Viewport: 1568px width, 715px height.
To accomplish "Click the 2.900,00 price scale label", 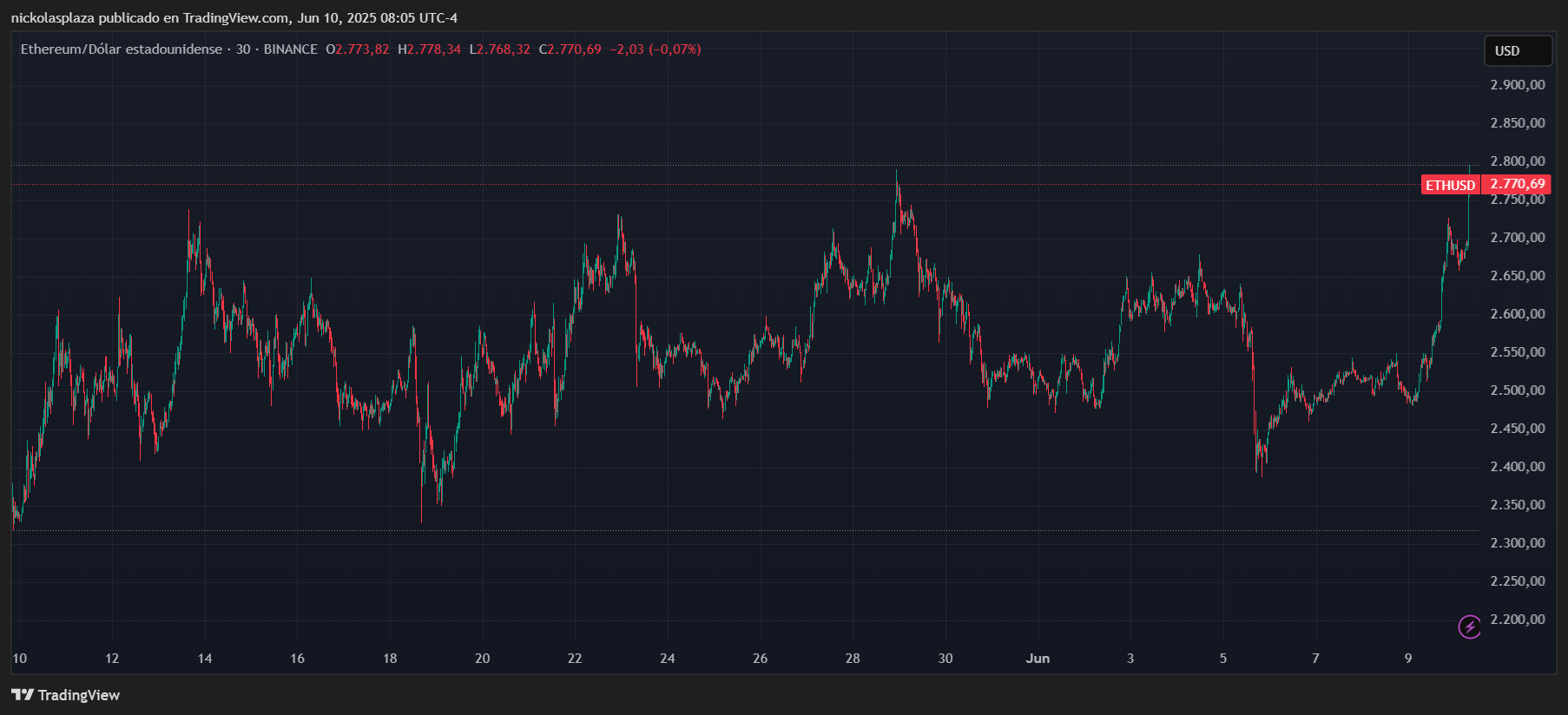I will coord(1517,85).
